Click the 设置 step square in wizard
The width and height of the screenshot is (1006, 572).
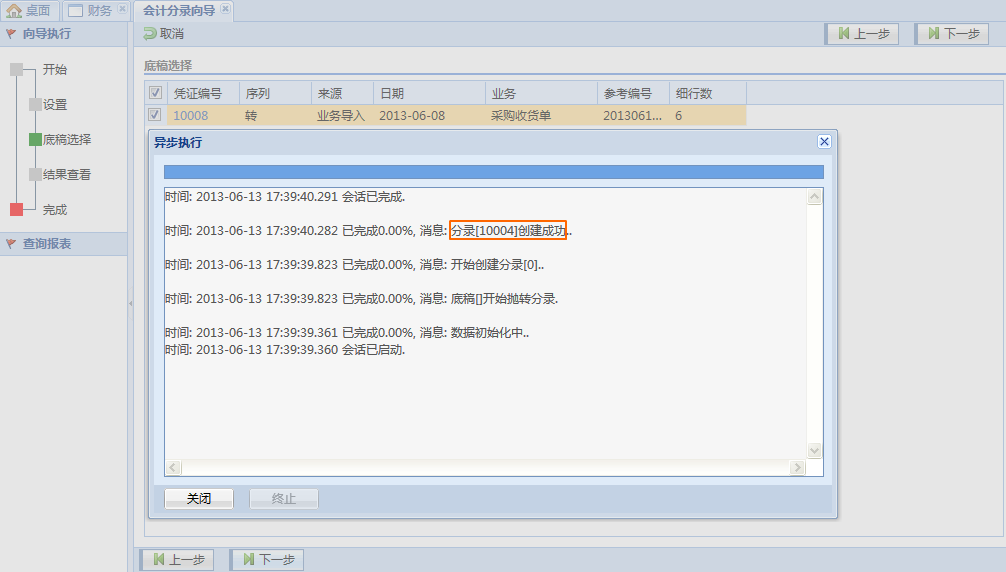35,105
